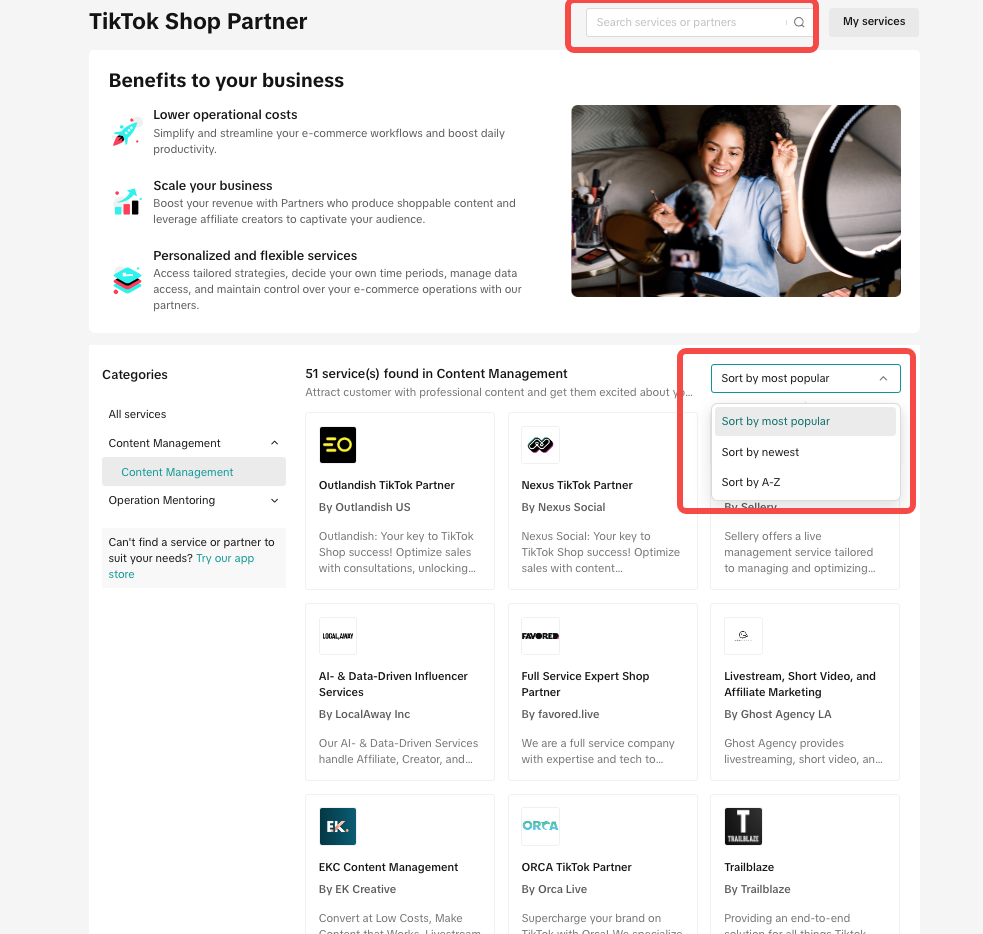Viewport: 983px width, 934px height.
Task: Select Content Management subcategory item
Action: pos(177,472)
